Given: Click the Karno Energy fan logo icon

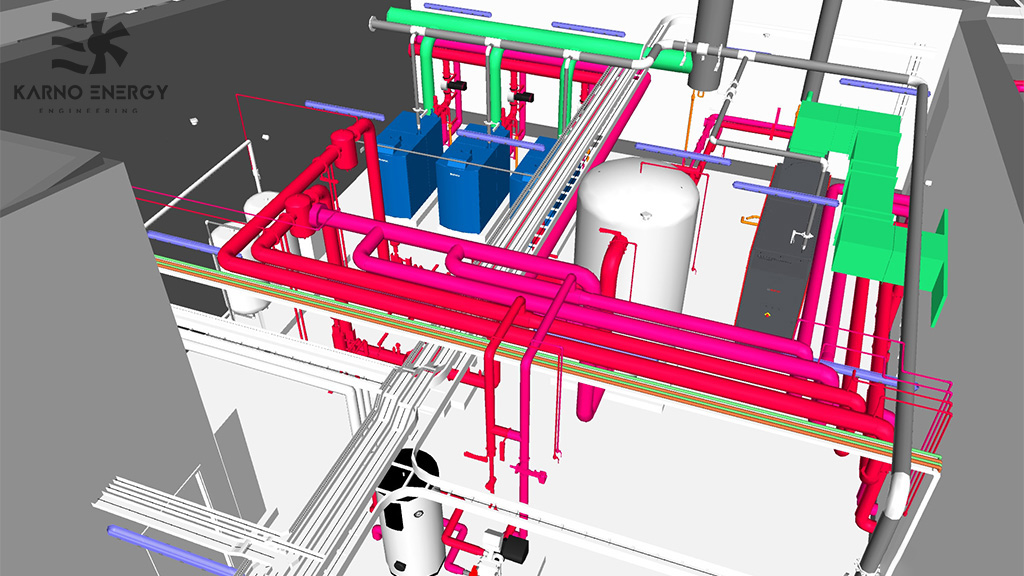Looking at the screenshot, I should click(x=89, y=42).
